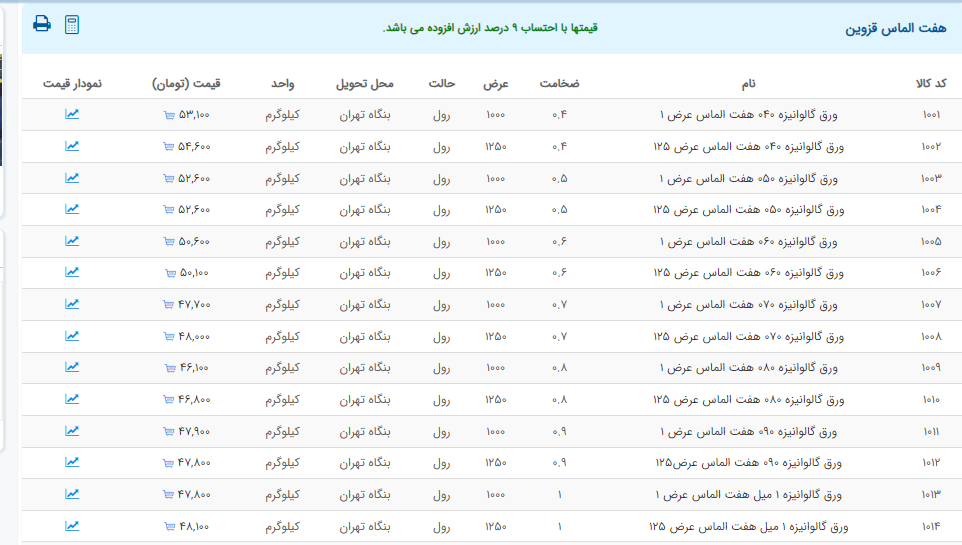Screen dimensions: 962x545
Task: Click the price chart icon for item 1014
Action: click(x=72, y=526)
